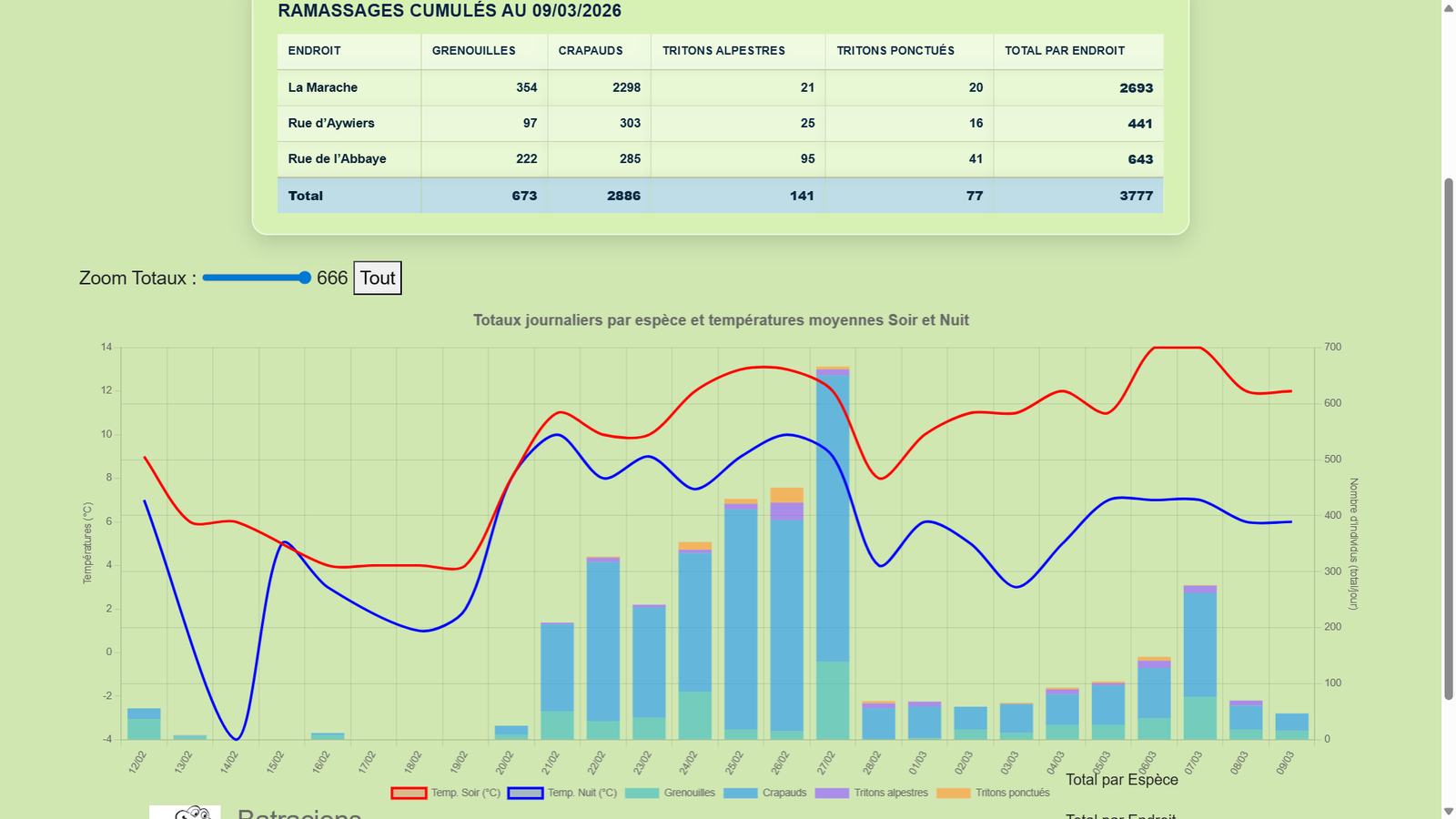Hide the Grenouilles dataset via legend
This screenshot has width=1456, height=819.
[x=642, y=793]
